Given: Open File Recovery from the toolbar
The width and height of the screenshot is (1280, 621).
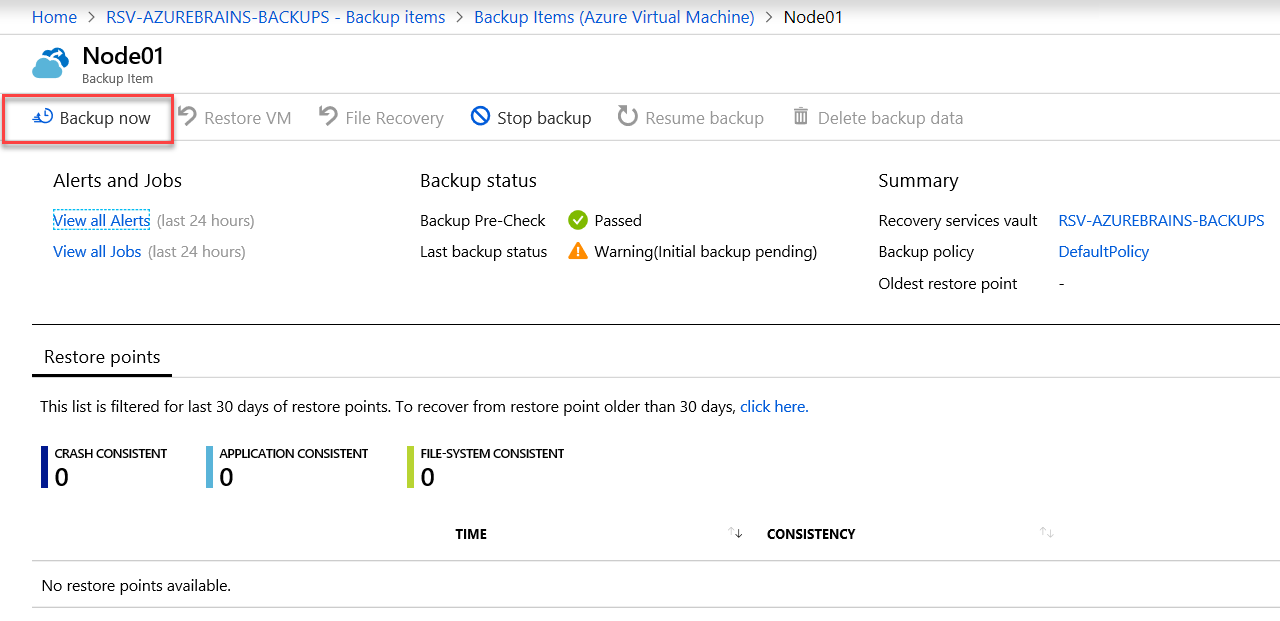Looking at the screenshot, I should click(x=327, y=117).
